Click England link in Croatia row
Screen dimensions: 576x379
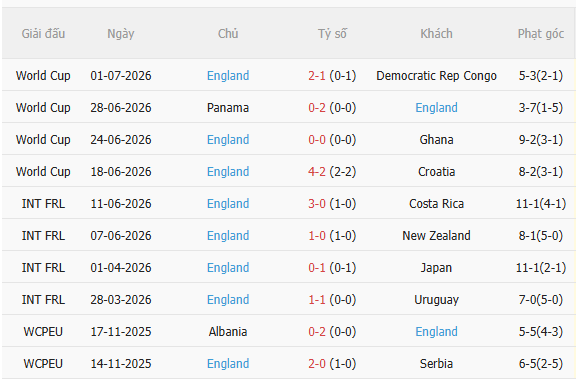228,172
